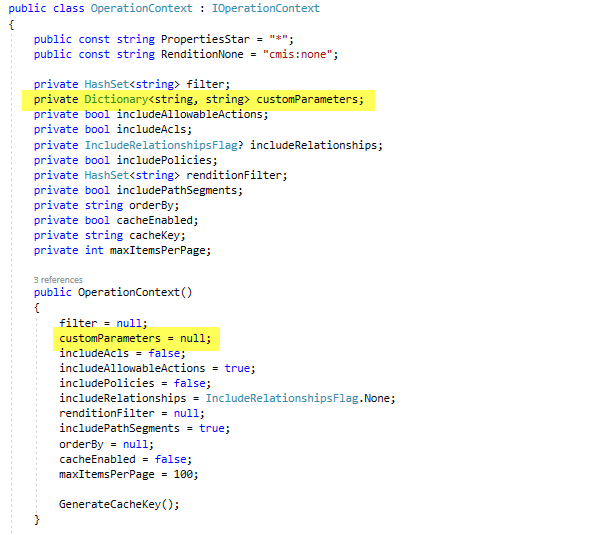605x535 pixels.
Task: Click 'maxItemsPerPage = 100;' assignment
Action: point(128,474)
